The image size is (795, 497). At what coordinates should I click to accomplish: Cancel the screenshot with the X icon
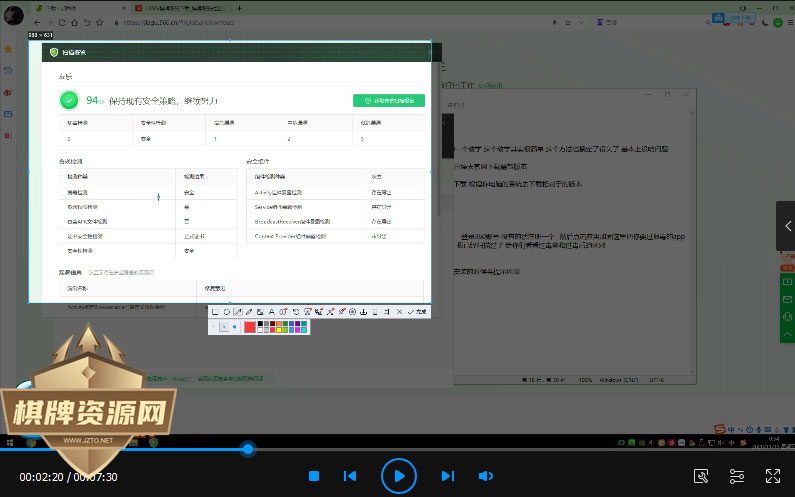(399, 312)
